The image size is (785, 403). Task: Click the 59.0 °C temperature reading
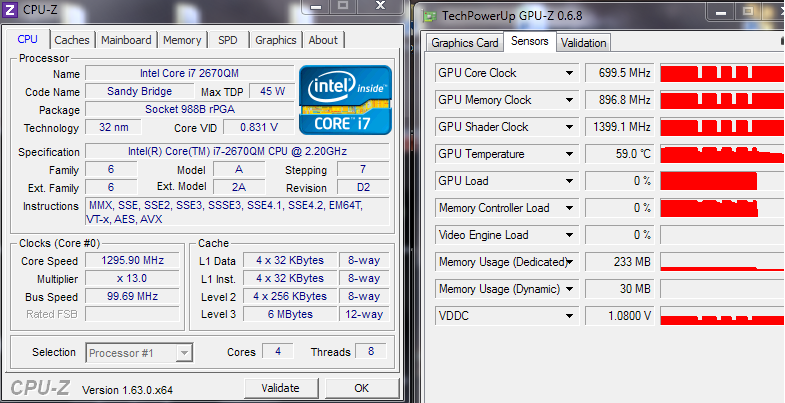(x=619, y=154)
